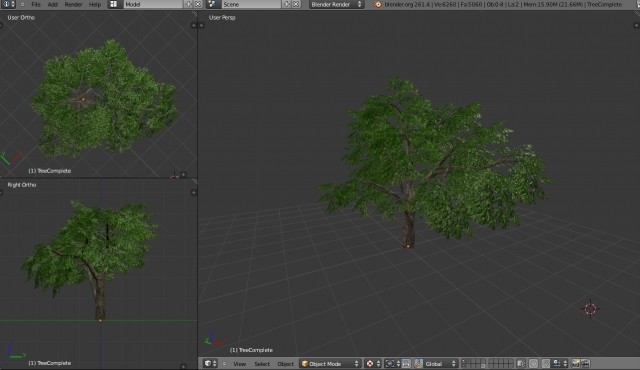Screen dimensions: 640x370
Task: Delete the Model screen layout
Action: tap(198, 4)
